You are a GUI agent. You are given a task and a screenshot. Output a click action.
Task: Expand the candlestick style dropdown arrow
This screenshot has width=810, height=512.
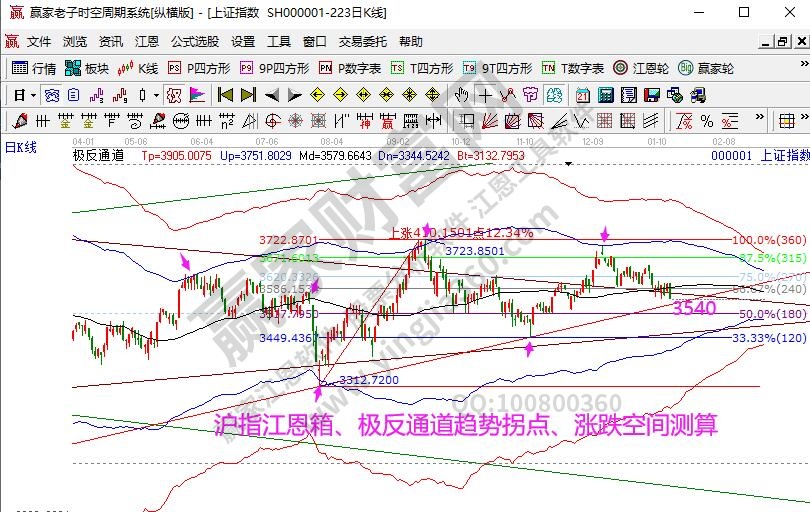(155, 95)
